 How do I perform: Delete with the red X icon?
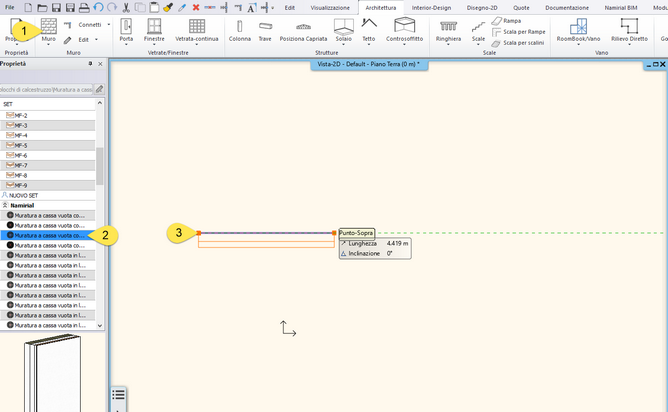(x=196, y=7)
